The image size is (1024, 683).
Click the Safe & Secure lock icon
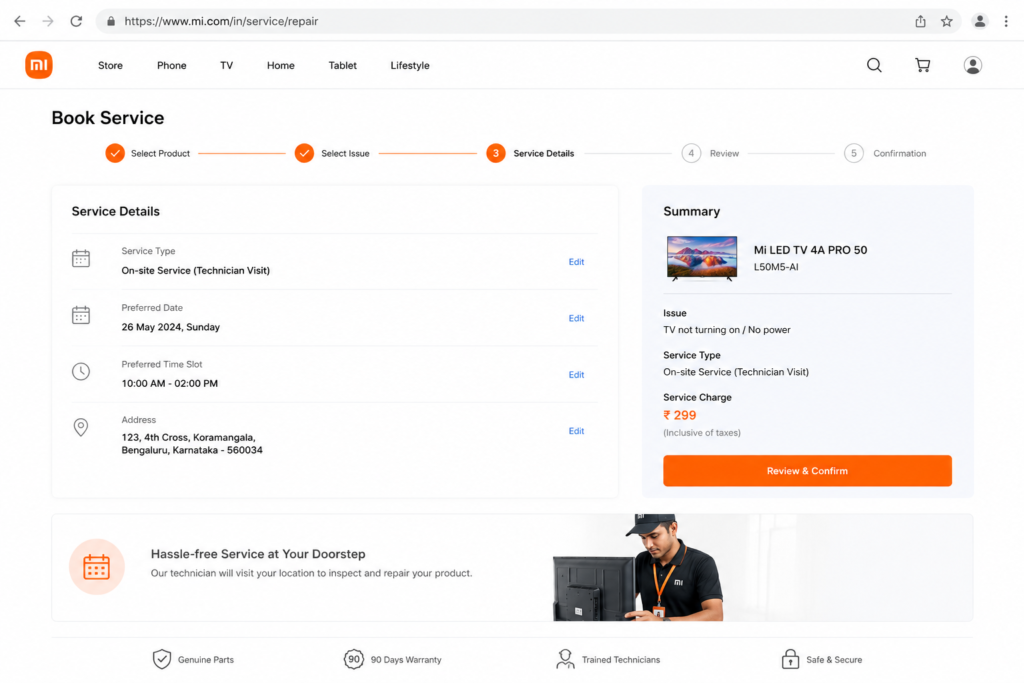click(790, 659)
